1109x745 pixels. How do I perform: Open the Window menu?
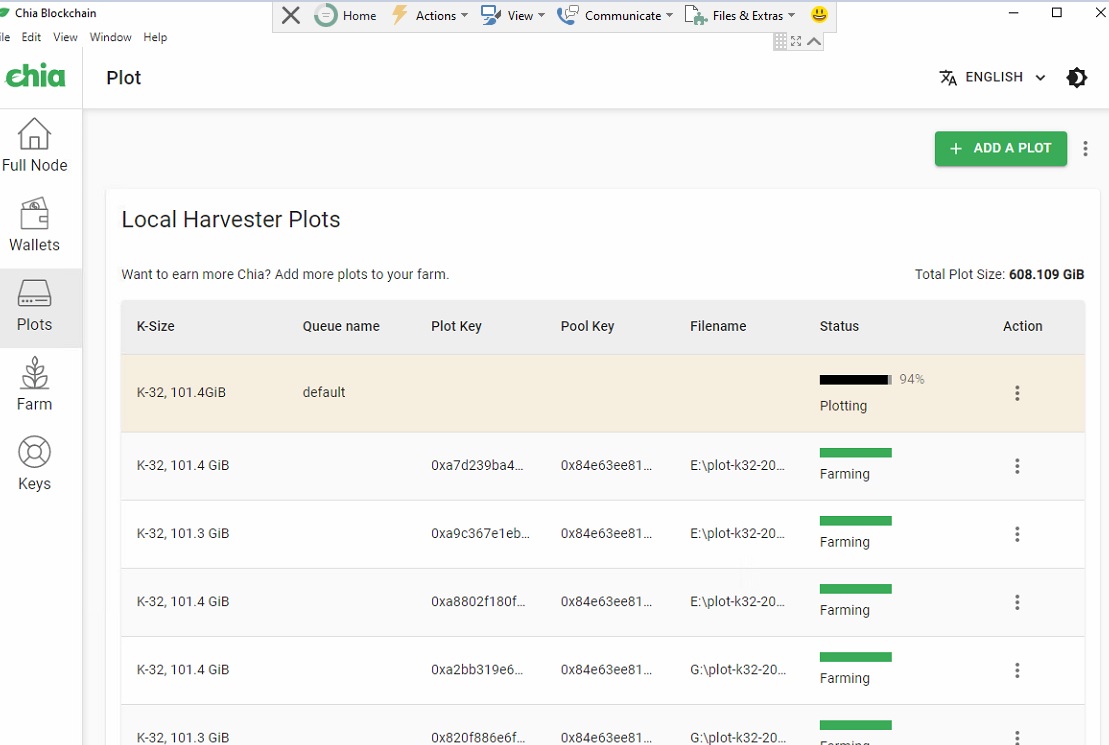click(x=110, y=37)
